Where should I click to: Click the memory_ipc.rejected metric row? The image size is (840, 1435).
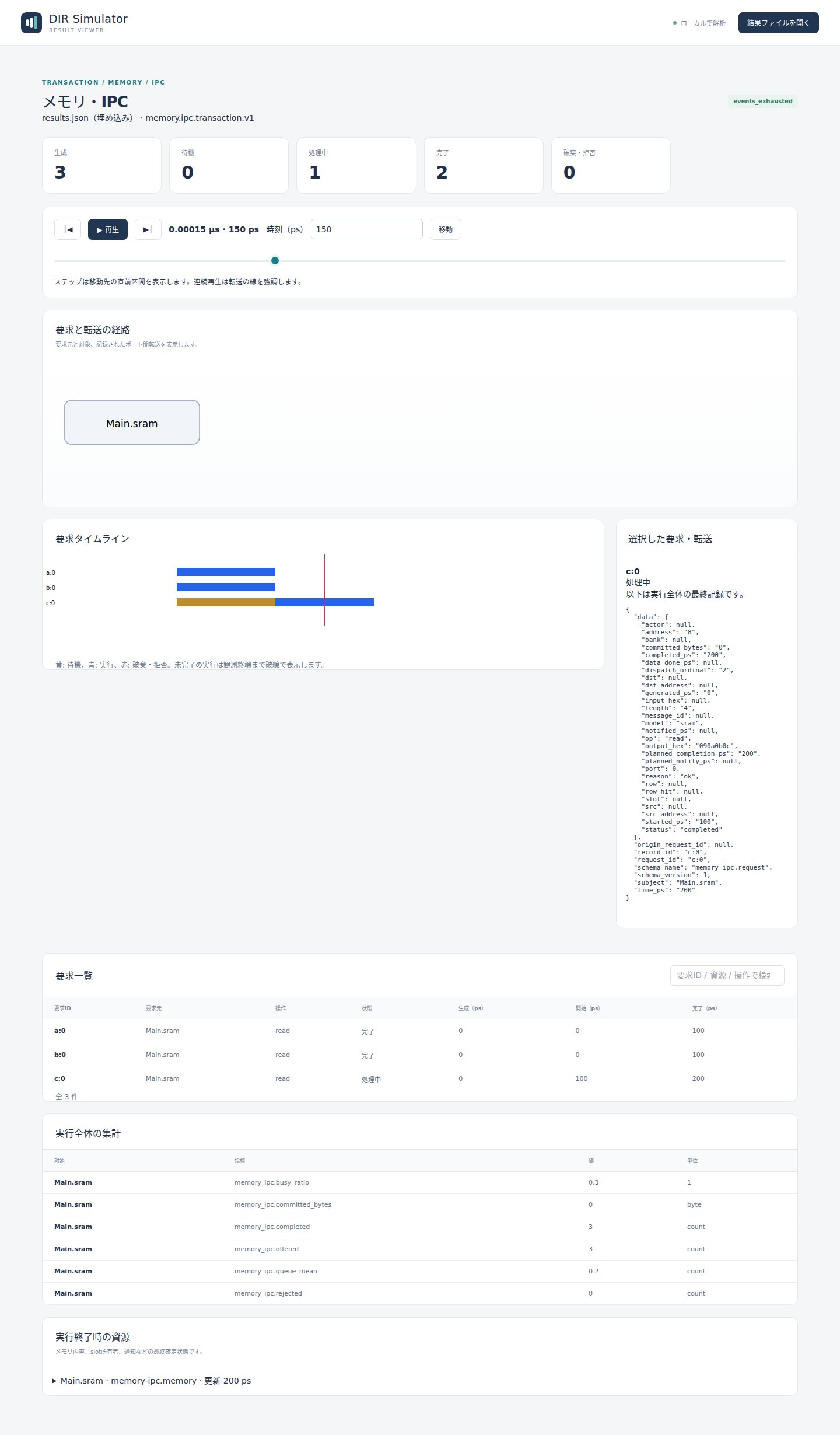pyautogui.click(x=420, y=1294)
